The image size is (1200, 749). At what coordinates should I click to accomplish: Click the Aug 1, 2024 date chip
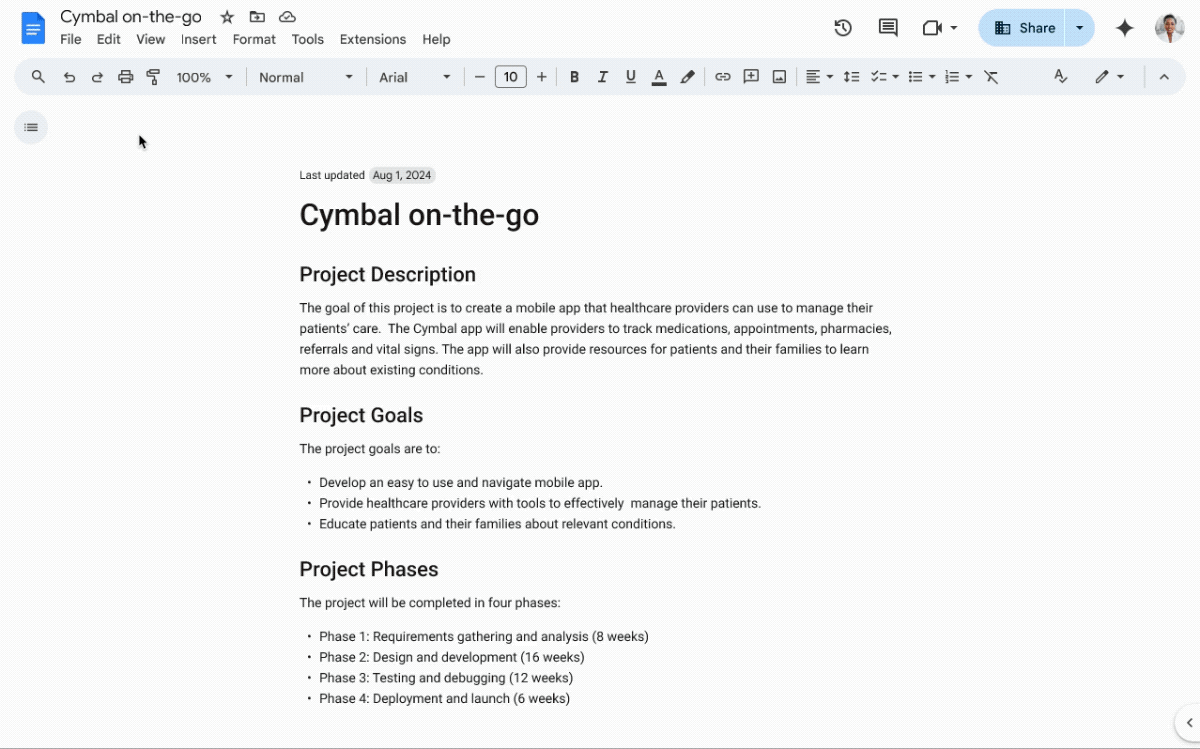click(402, 175)
